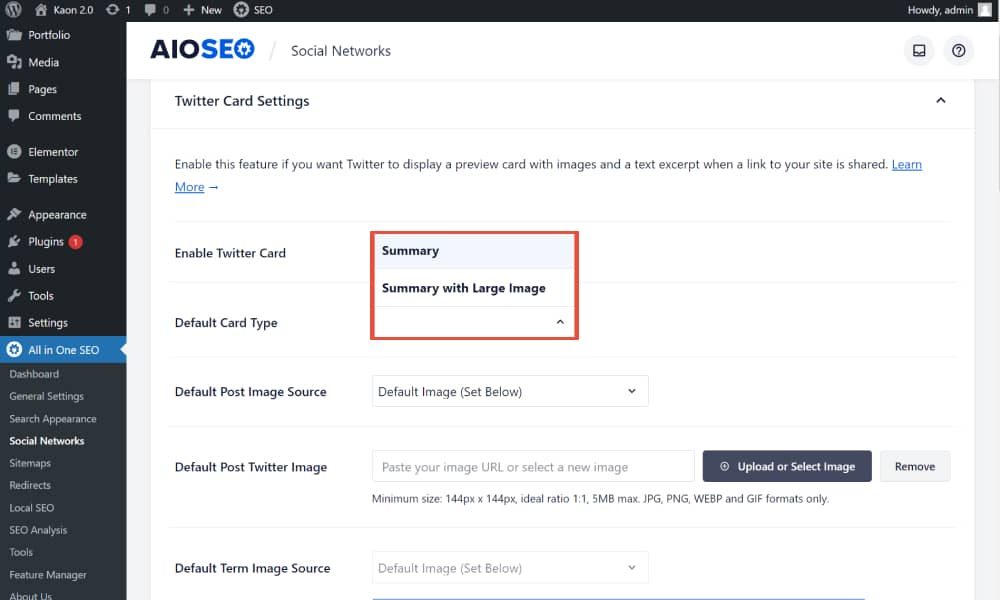1000x600 pixels.
Task: Choose Summary with Large Image option
Action: (x=464, y=288)
